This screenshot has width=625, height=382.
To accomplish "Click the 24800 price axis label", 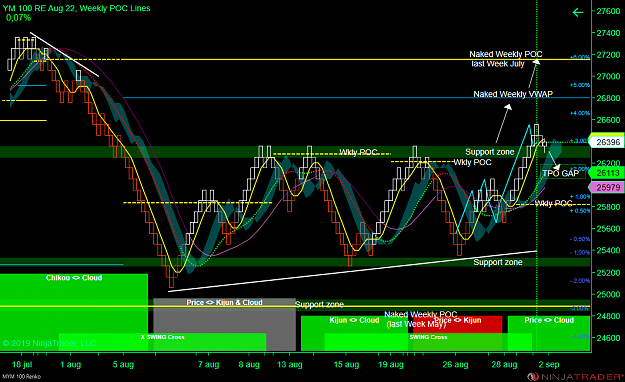I will tap(608, 316).
